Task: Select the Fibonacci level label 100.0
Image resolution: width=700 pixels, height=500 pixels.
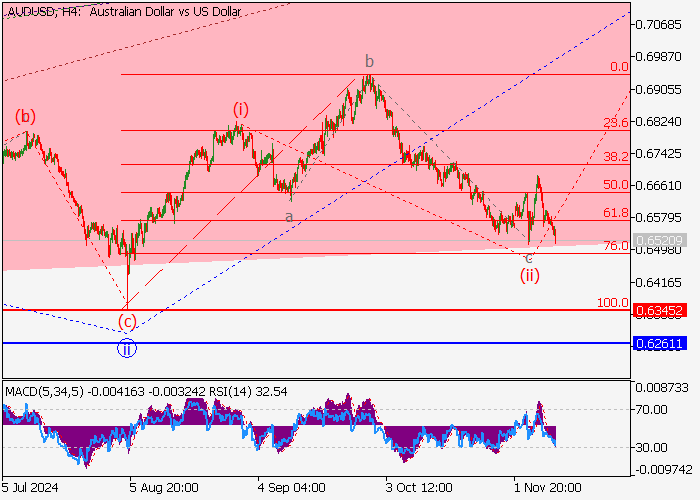Action: coord(612,303)
